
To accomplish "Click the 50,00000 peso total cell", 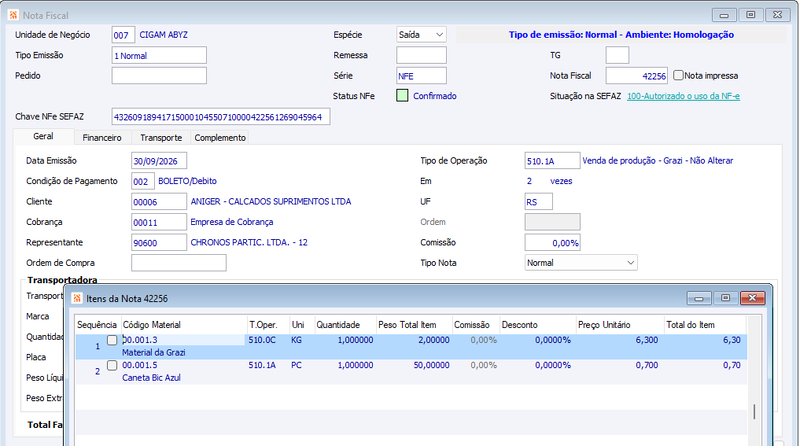I will tap(431, 365).
